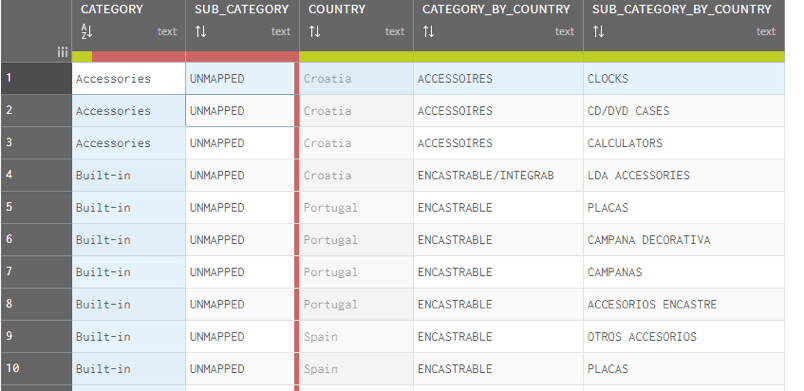Open the text type selector of CATEGORY column
This screenshot has height=391, width=804.
click(x=167, y=32)
